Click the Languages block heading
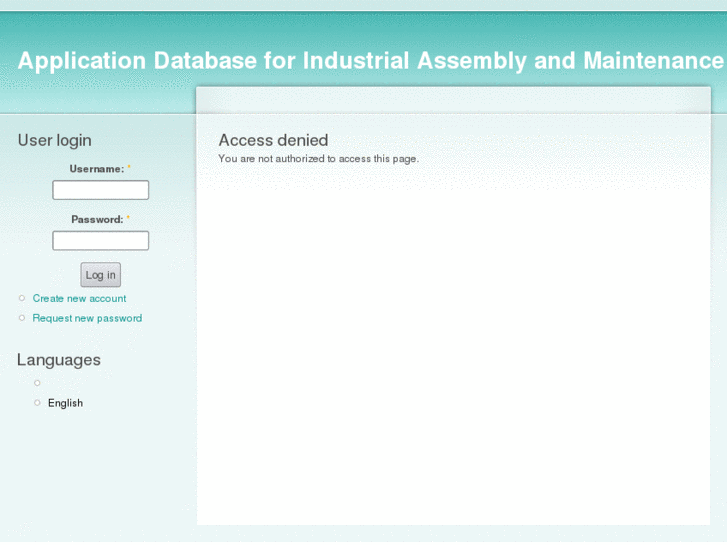This screenshot has width=727, height=545. click(x=59, y=360)
